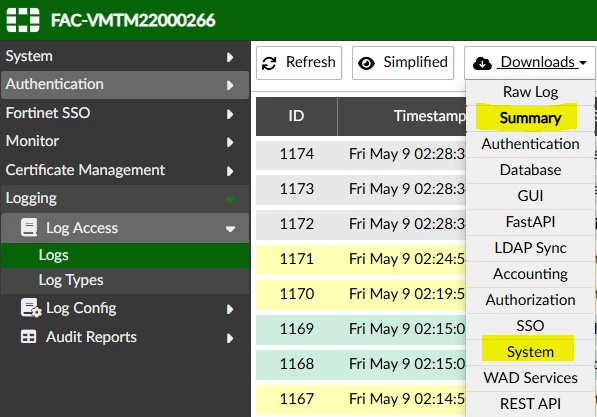The height and width of the screenshot is (417, 597).
Task: Sort by the ID column header
Action: click(296, 116)
